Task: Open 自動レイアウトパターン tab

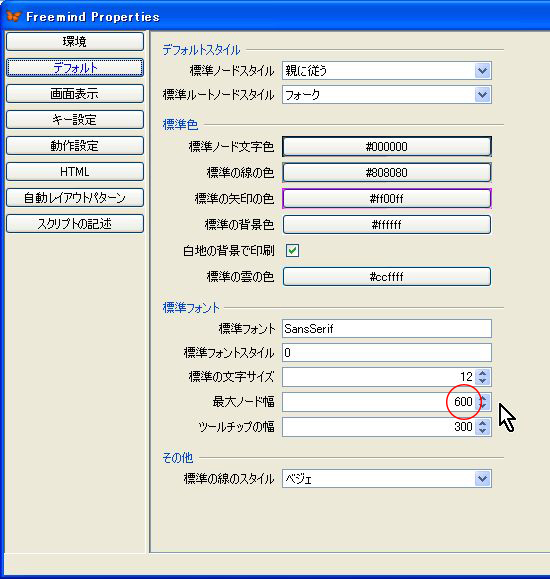Action: (x=75, y=198)
